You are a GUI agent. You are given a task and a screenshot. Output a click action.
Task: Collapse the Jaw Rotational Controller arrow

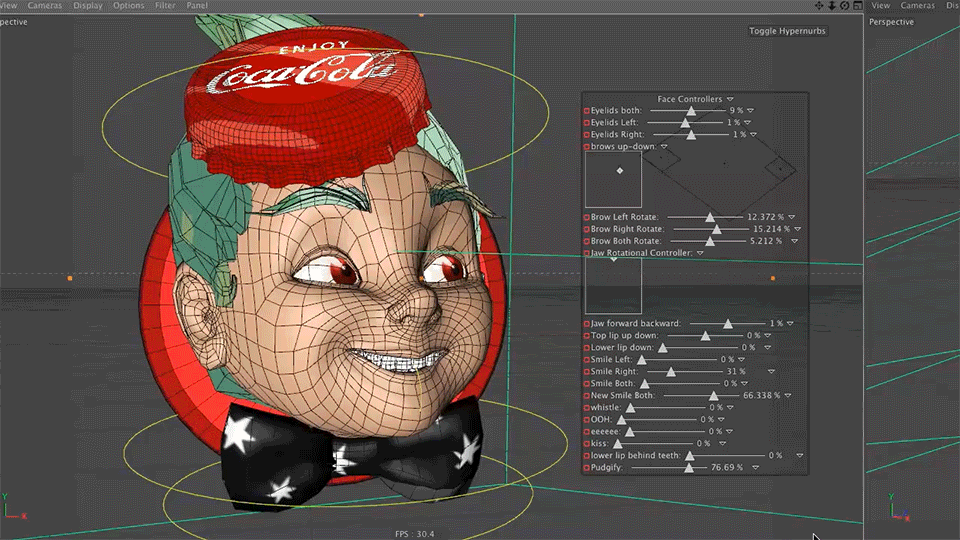click(700, 253)
